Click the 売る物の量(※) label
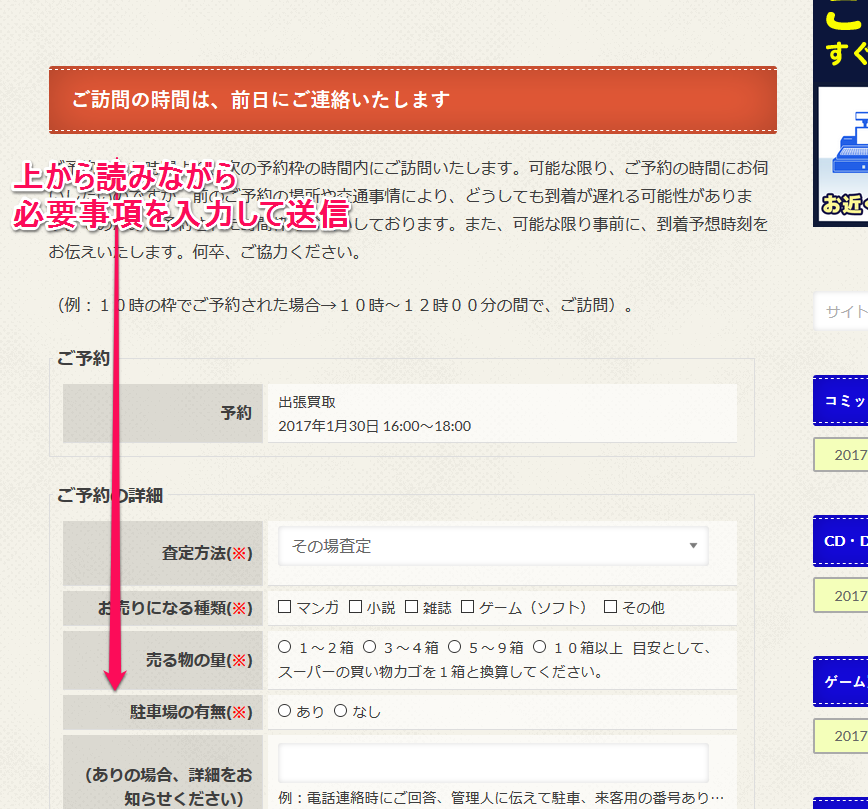868x809 pixels. [199, 659]
